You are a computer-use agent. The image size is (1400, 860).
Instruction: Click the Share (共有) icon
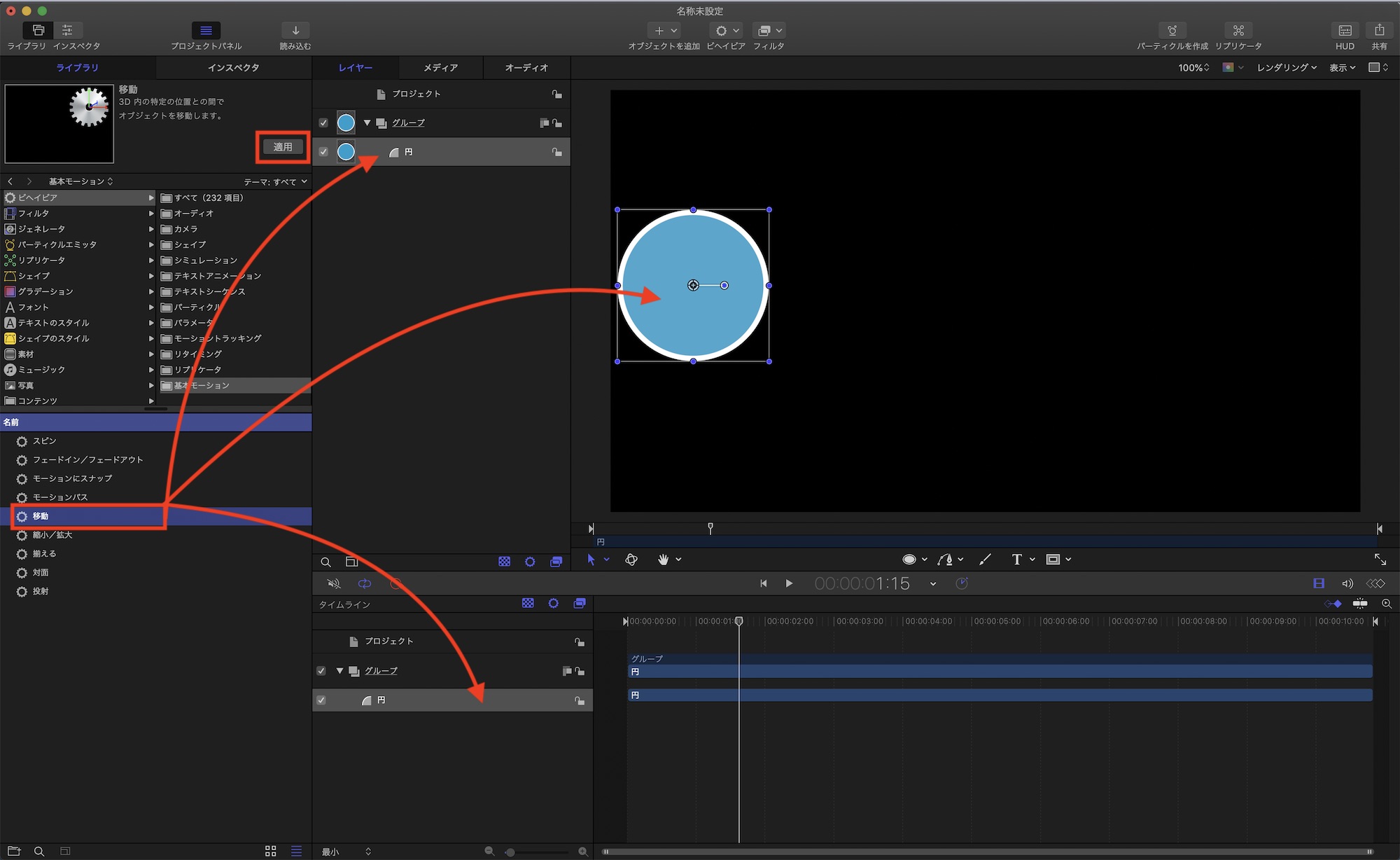(1379, 31)
